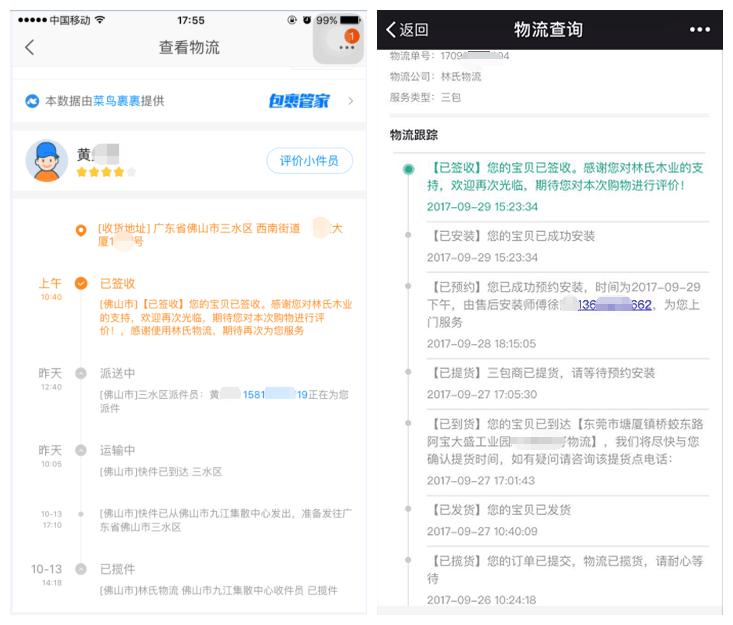Tap the 已揽件 timeline marker icon

tap(81, 570)
